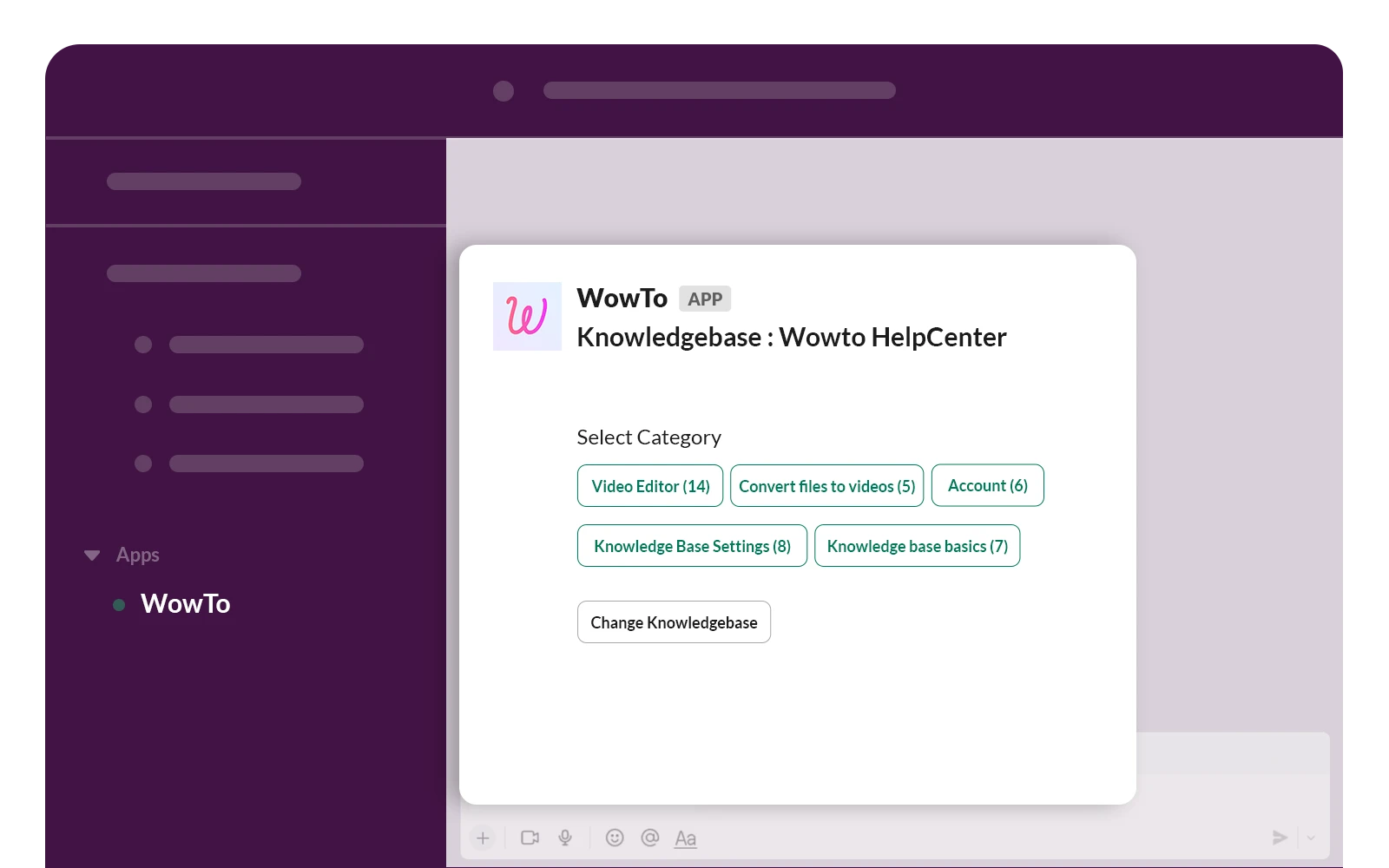This screenshot has width=1389, height=868.
Task: Open the Account (6) category
Action: pyautogui.click(x=987, y=485)
